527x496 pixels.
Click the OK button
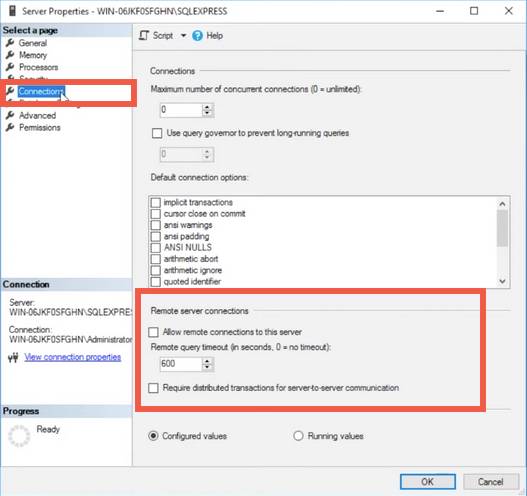[x=428, y=482]
